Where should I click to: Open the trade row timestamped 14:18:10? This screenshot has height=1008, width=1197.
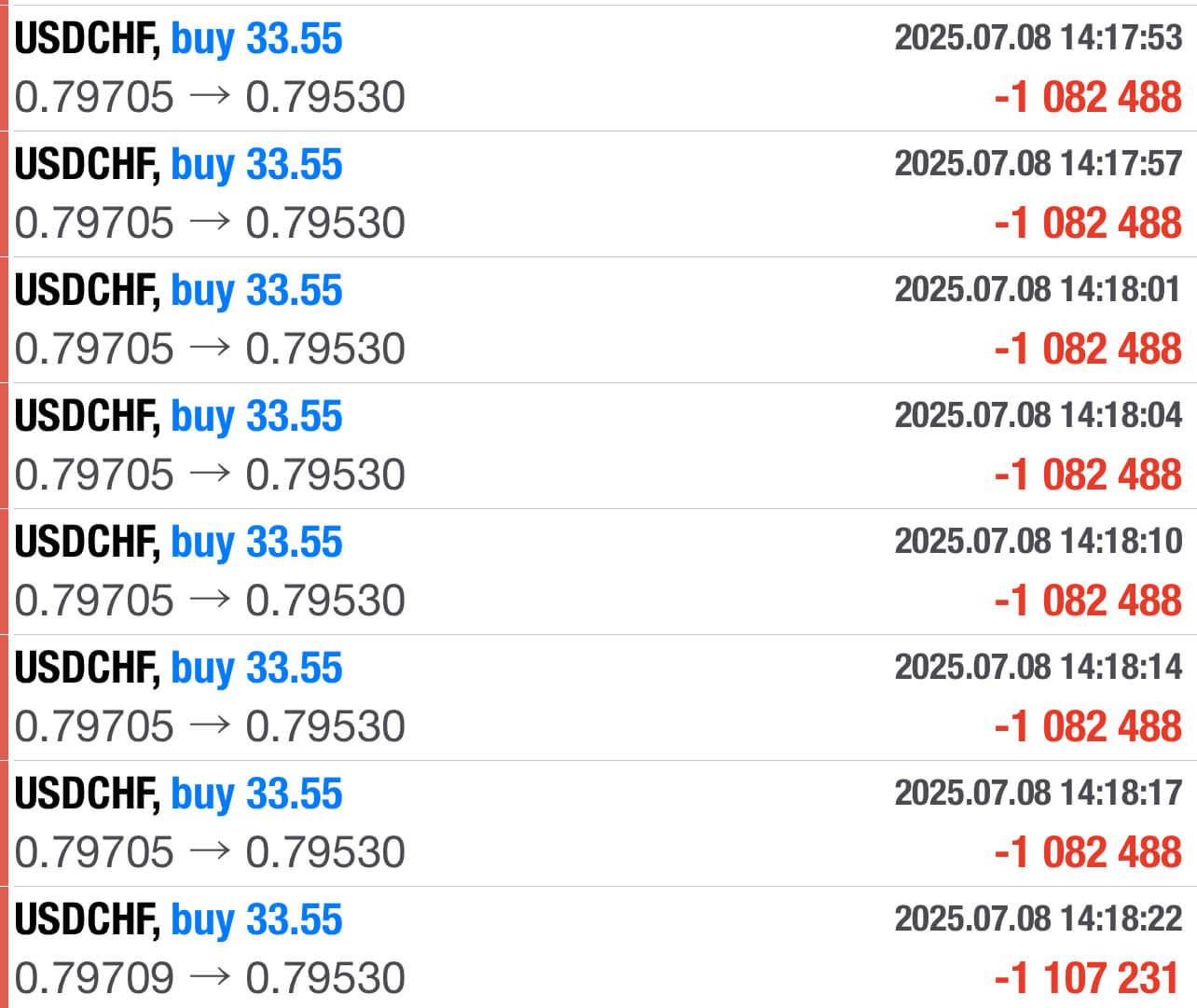click(598, 572)
